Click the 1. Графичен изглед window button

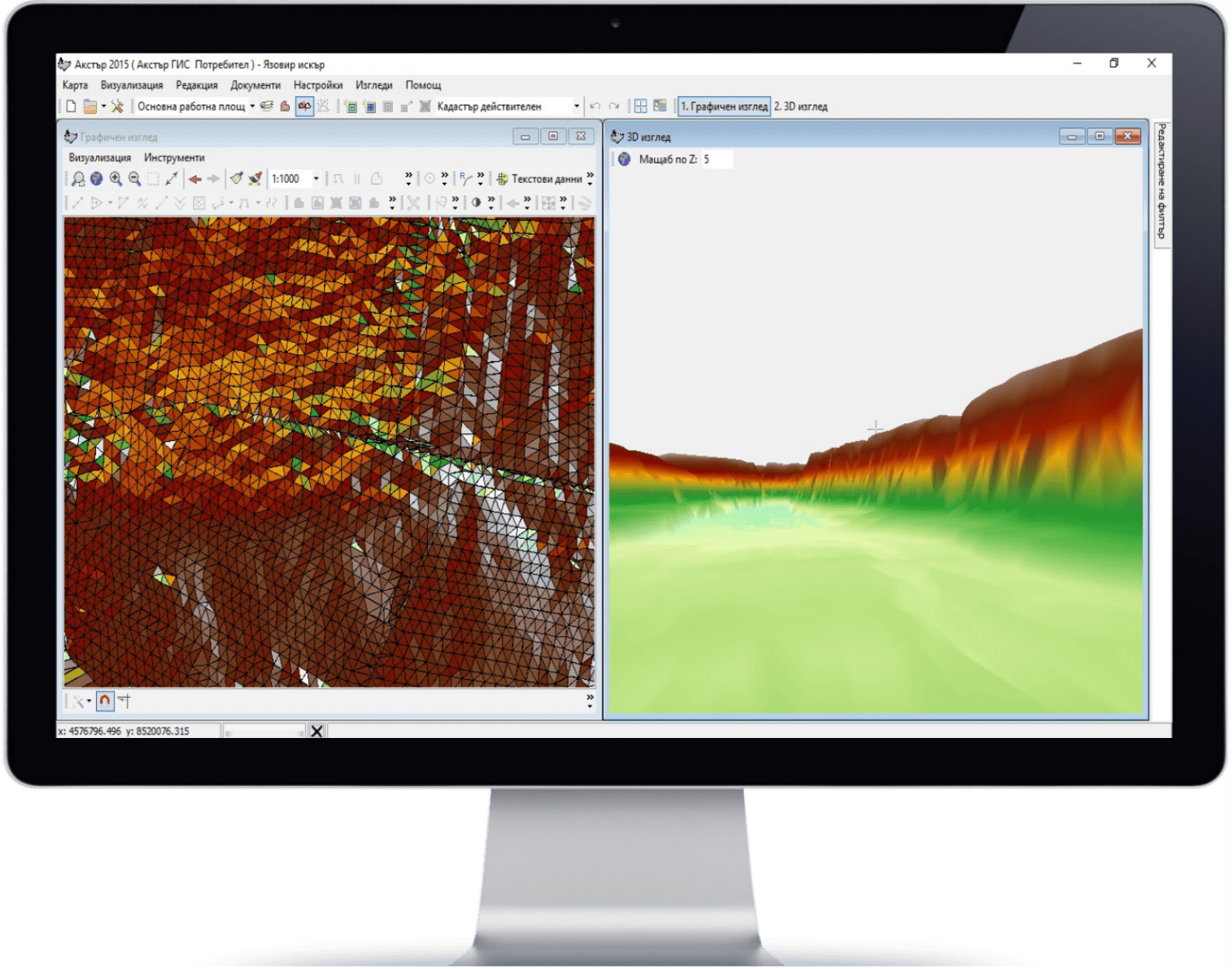724,106
